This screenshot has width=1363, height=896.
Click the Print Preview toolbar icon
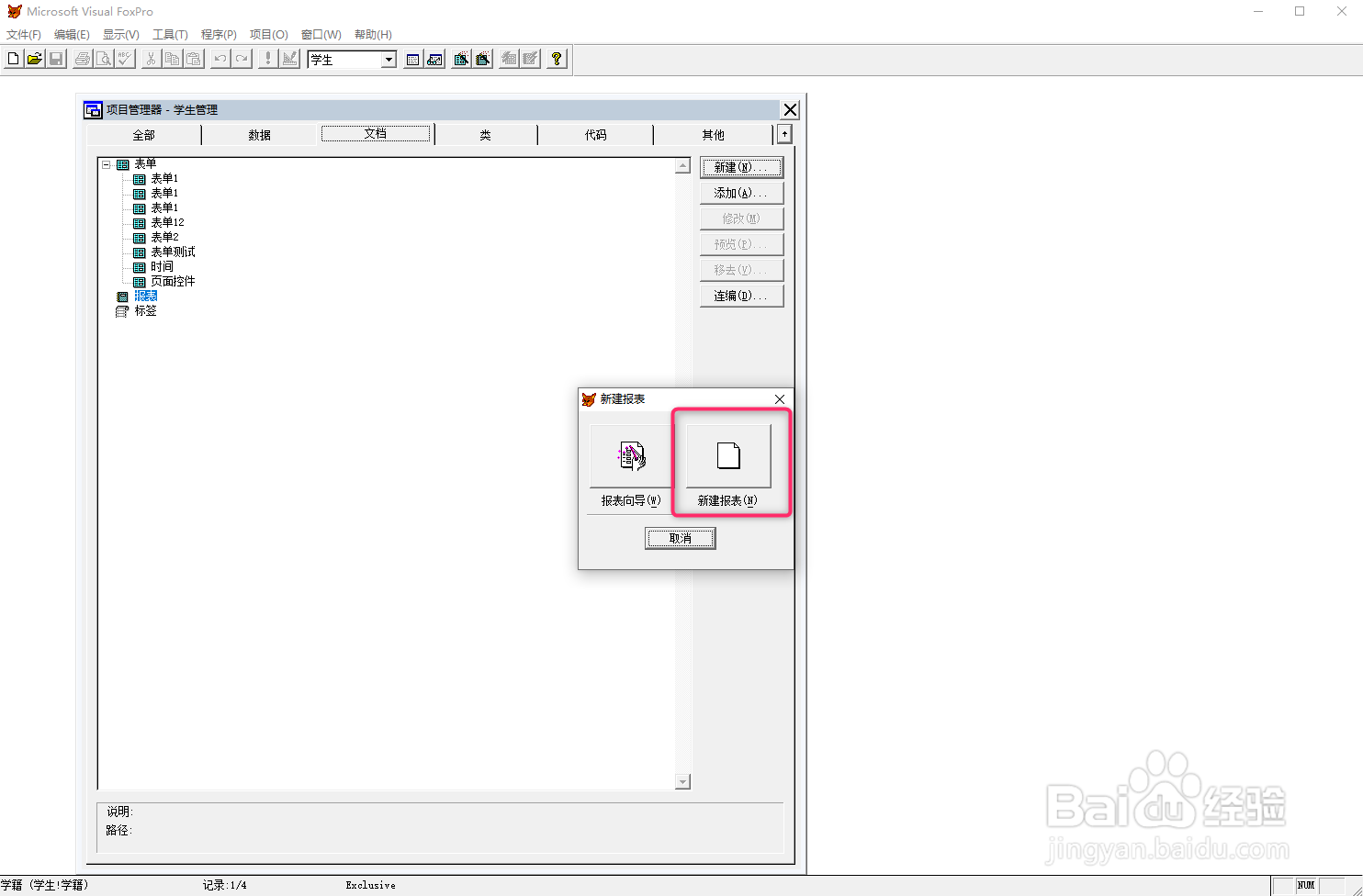[104, 59]
